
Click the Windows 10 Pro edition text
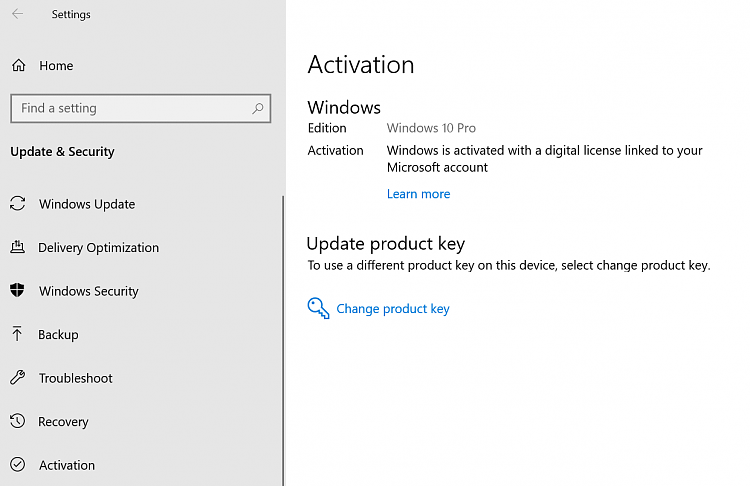tap(431, 128)
